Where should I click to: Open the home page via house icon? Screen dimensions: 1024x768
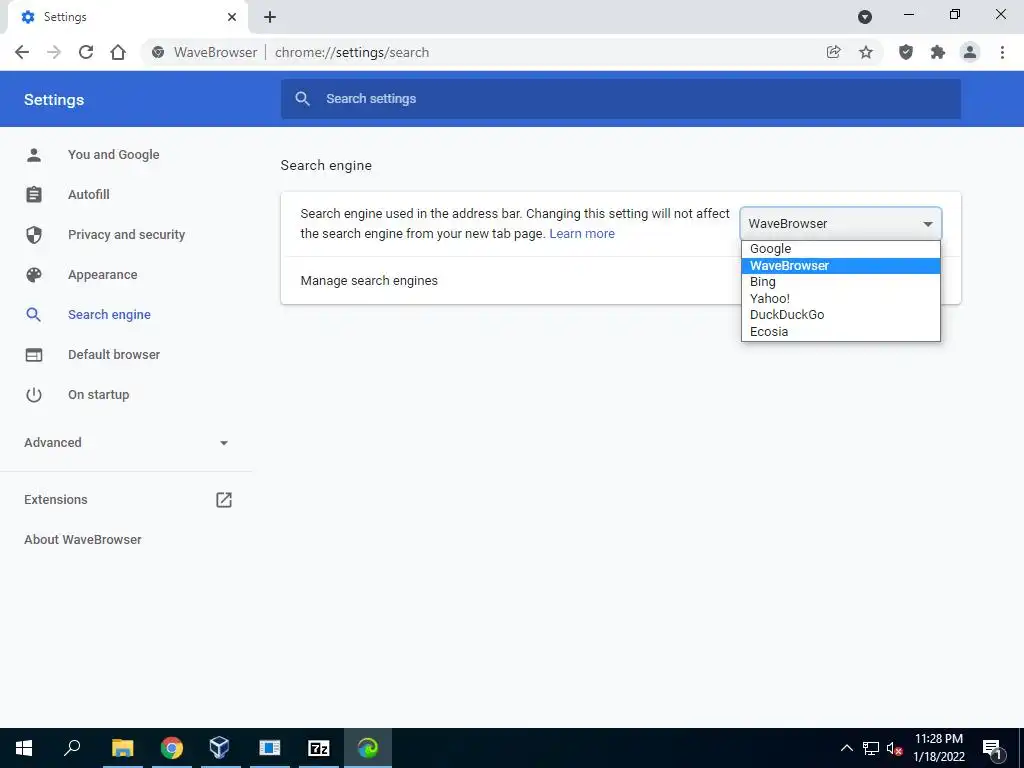tap(118, 52)
